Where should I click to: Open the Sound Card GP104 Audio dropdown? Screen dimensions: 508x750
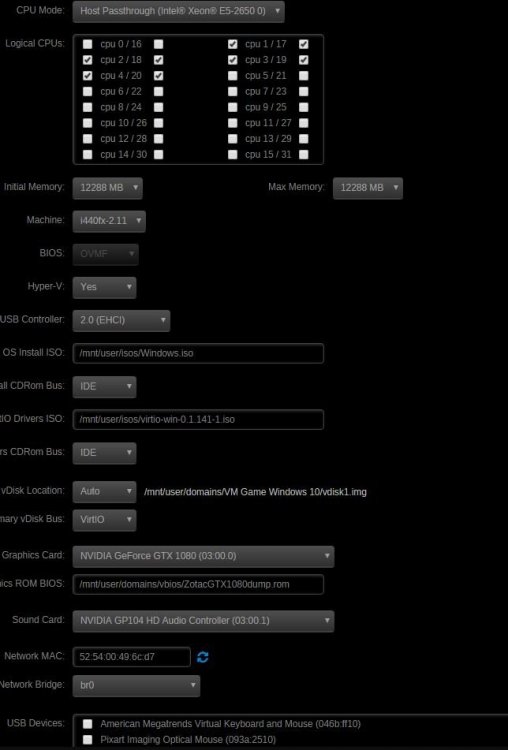[203, 621]
